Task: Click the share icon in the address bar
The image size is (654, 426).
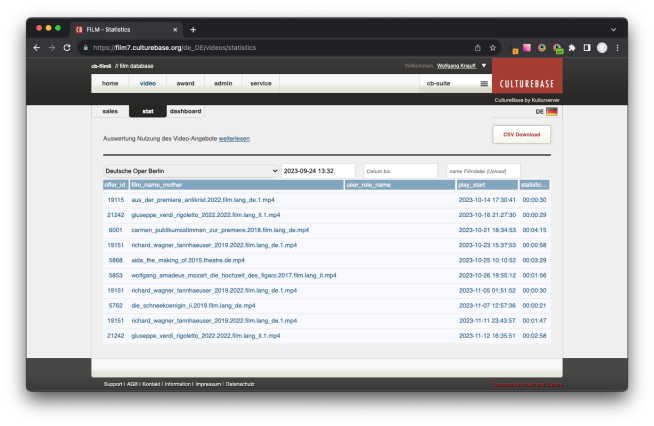Action: (477, 47)
